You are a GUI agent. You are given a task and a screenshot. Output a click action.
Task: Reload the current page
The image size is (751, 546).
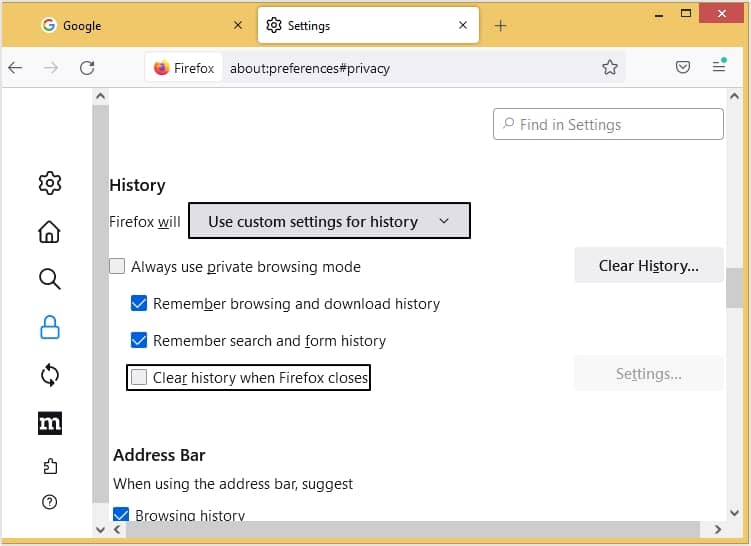(87, 68)
